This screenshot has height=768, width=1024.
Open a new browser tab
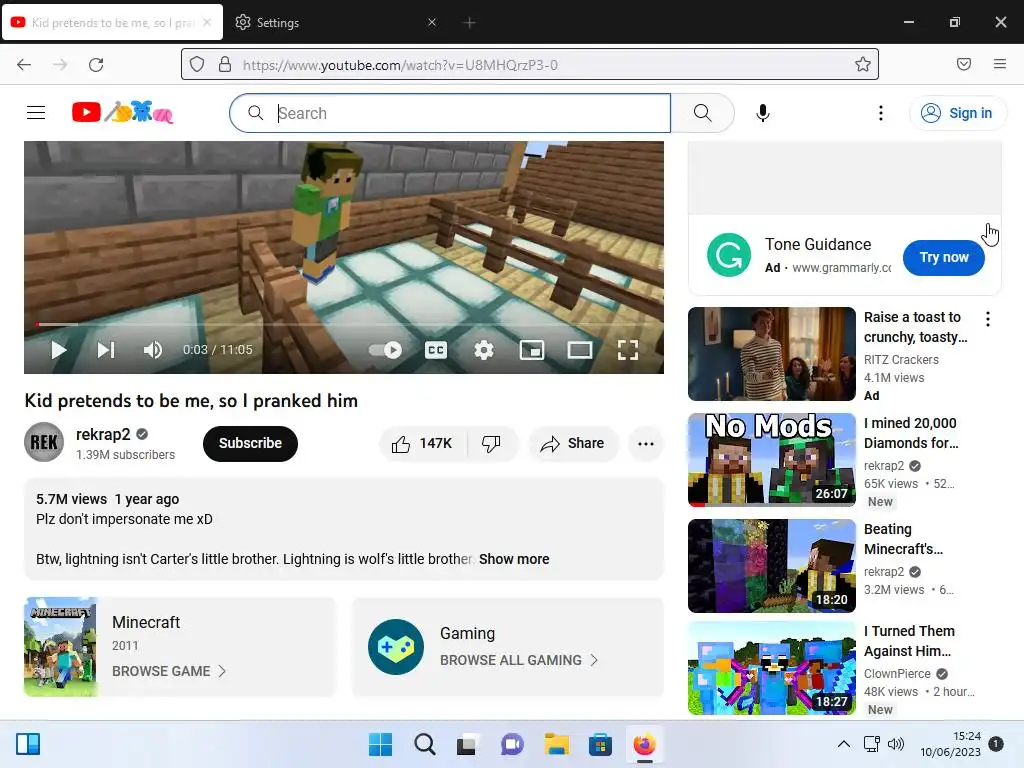click(469, 23)
